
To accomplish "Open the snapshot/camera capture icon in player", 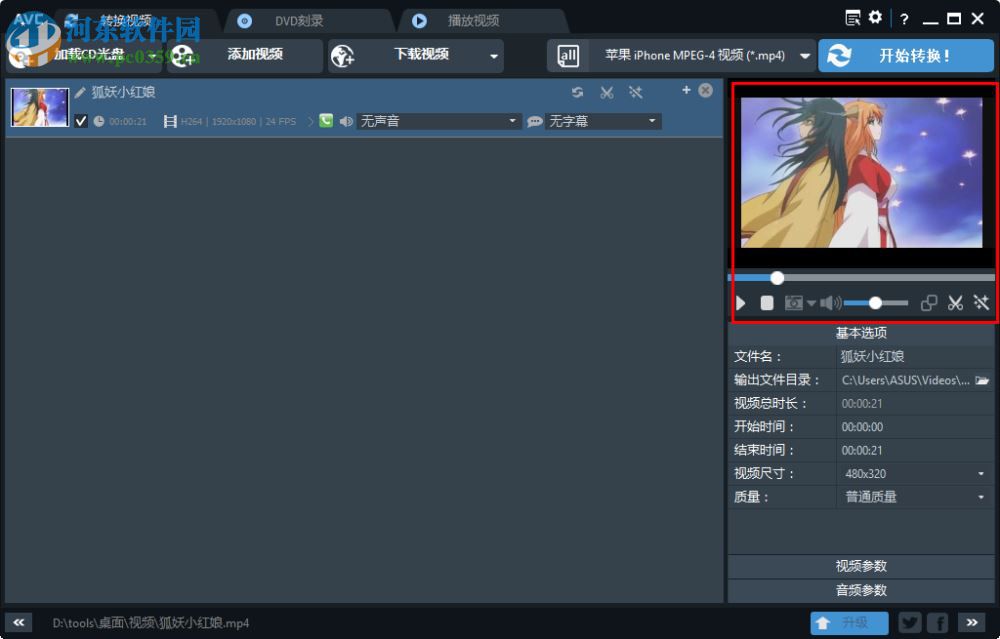I will (x=792, y=303).
